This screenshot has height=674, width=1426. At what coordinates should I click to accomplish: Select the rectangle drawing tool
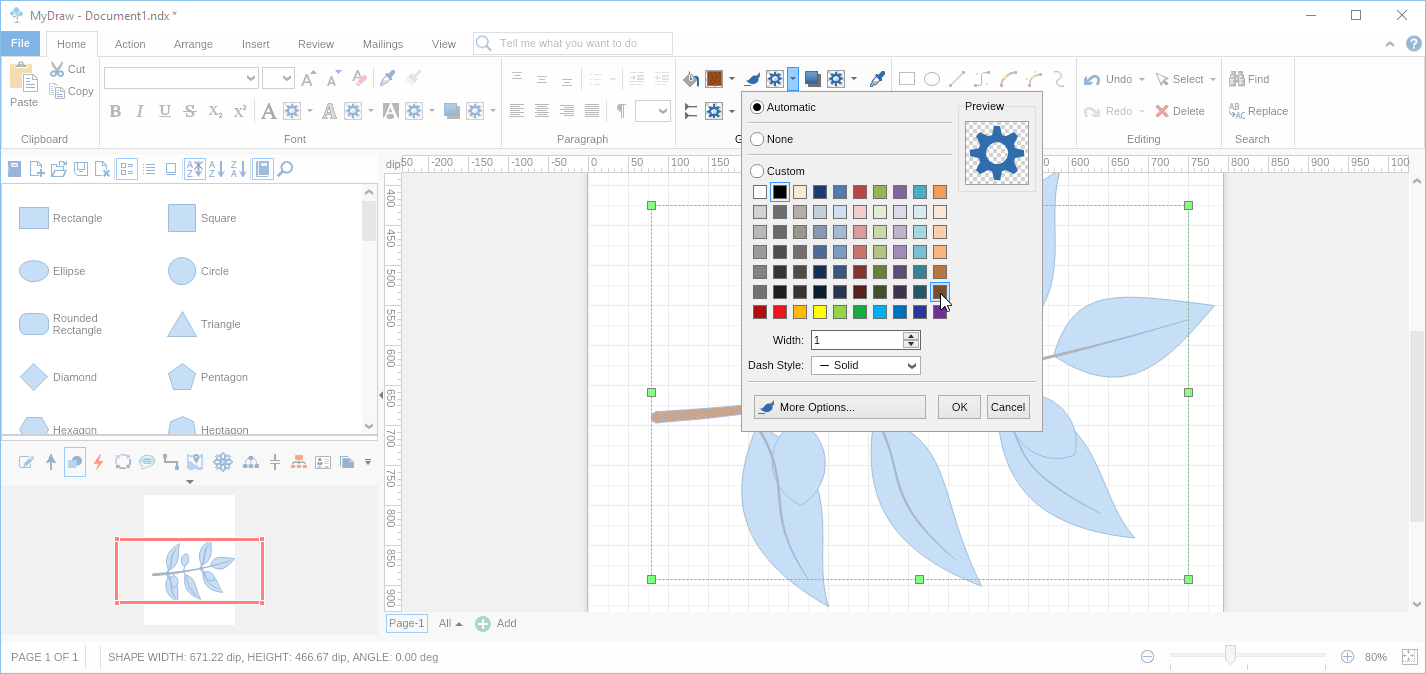(x=907, y=79)
